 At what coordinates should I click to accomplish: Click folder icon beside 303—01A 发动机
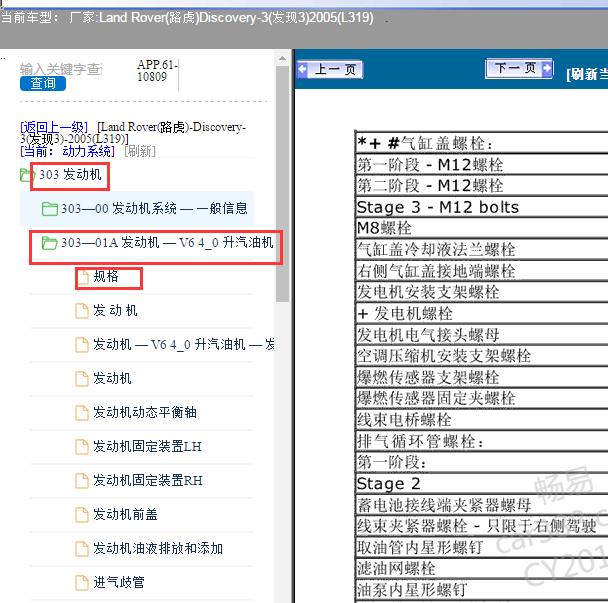pyautogui.click(x=50, y=243)
